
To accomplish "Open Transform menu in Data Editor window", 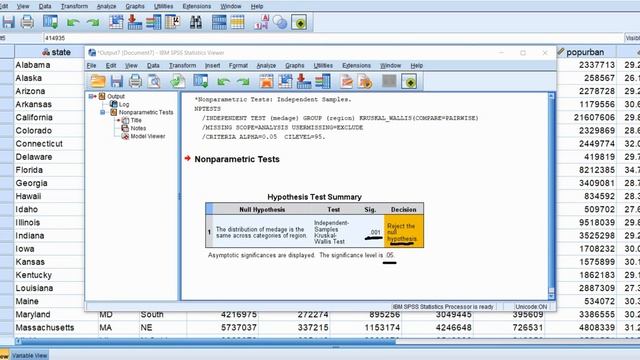I will point(74,7).
